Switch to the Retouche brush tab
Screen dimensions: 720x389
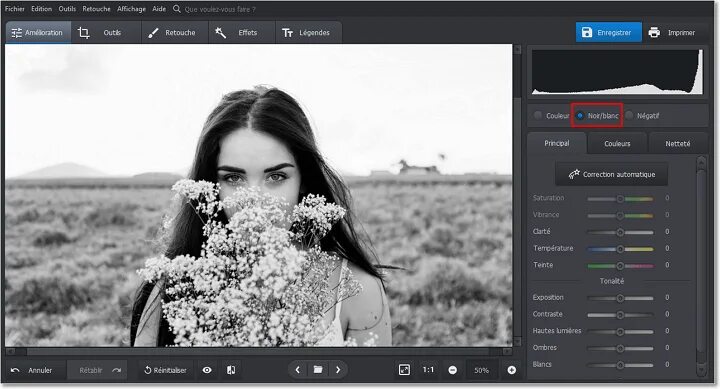click(x=175, y=33)
